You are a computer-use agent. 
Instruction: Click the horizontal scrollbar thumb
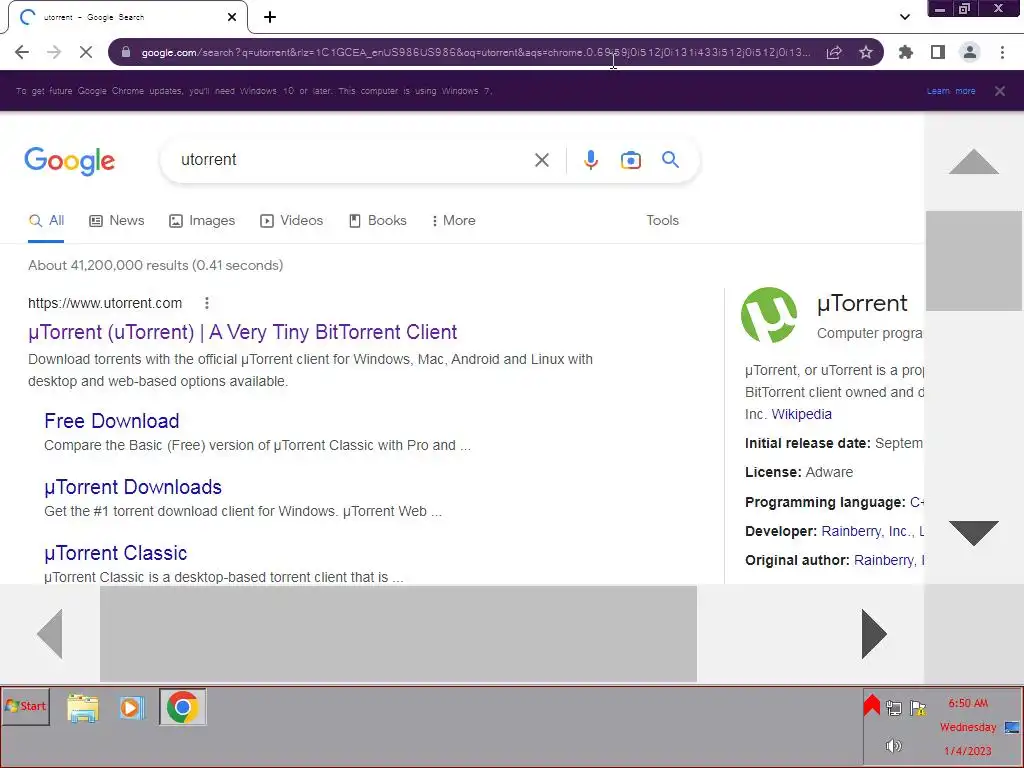tap(398, 633)
